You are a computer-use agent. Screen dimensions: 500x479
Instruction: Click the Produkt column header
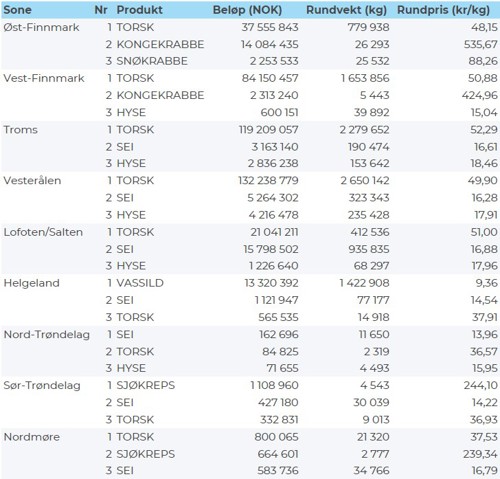(139, 10)
